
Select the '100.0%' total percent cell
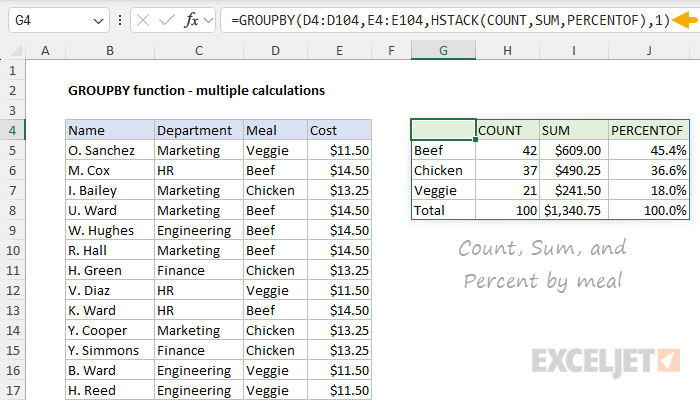(x=649, y=210)
